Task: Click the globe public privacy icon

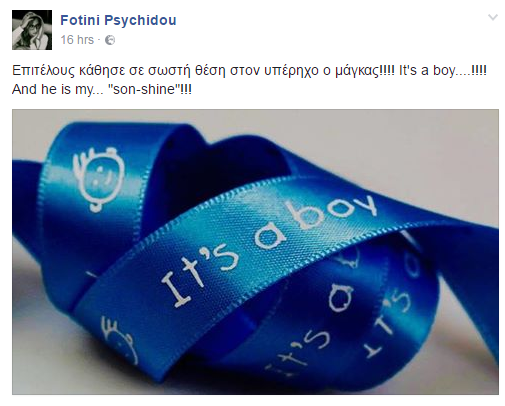Action: 110,40
